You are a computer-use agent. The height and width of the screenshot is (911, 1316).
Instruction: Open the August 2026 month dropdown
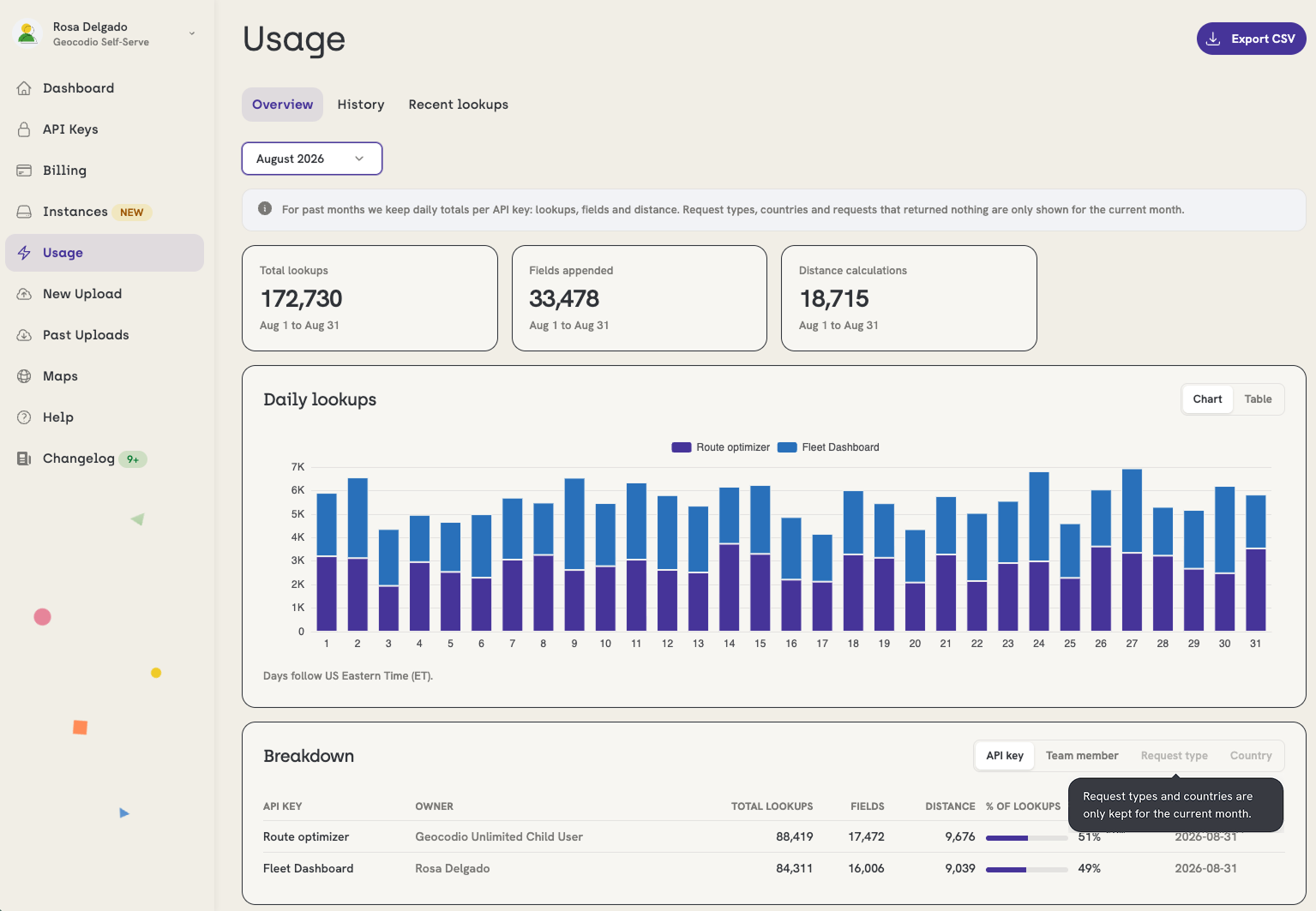pyautogui.click(x=312, y=159)
